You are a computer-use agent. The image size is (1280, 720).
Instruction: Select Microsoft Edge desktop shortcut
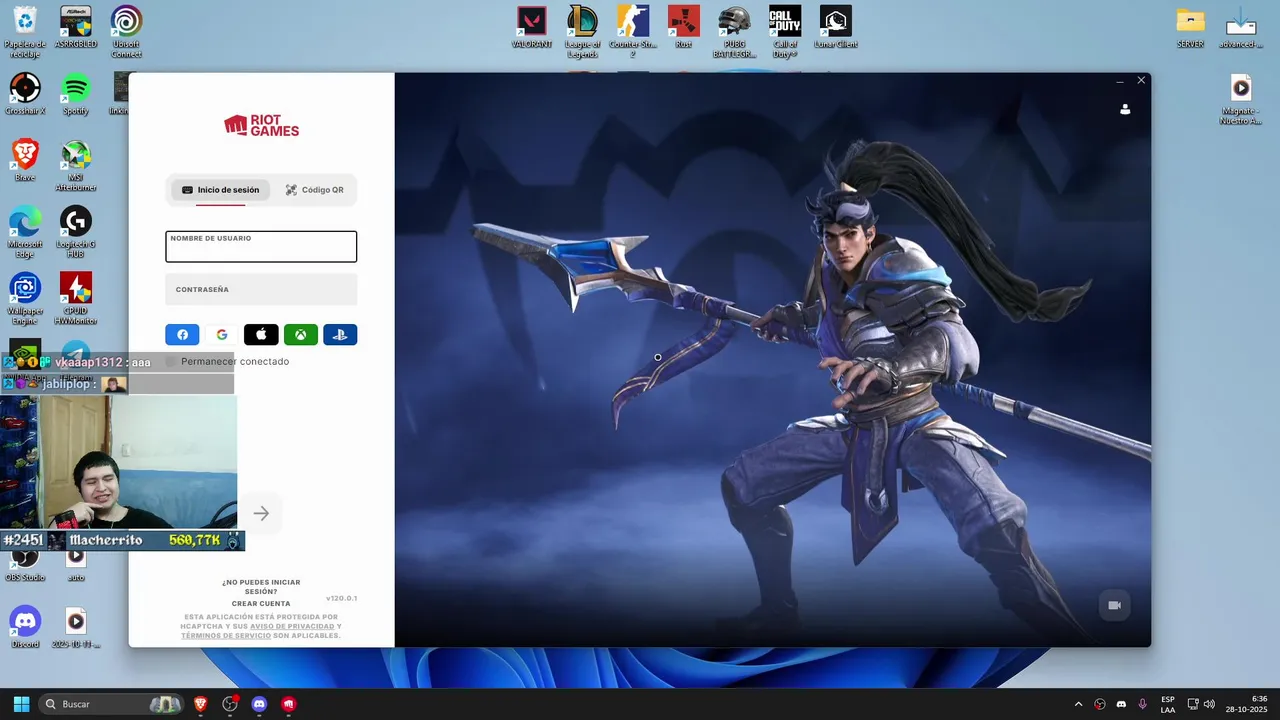[25, 232]
